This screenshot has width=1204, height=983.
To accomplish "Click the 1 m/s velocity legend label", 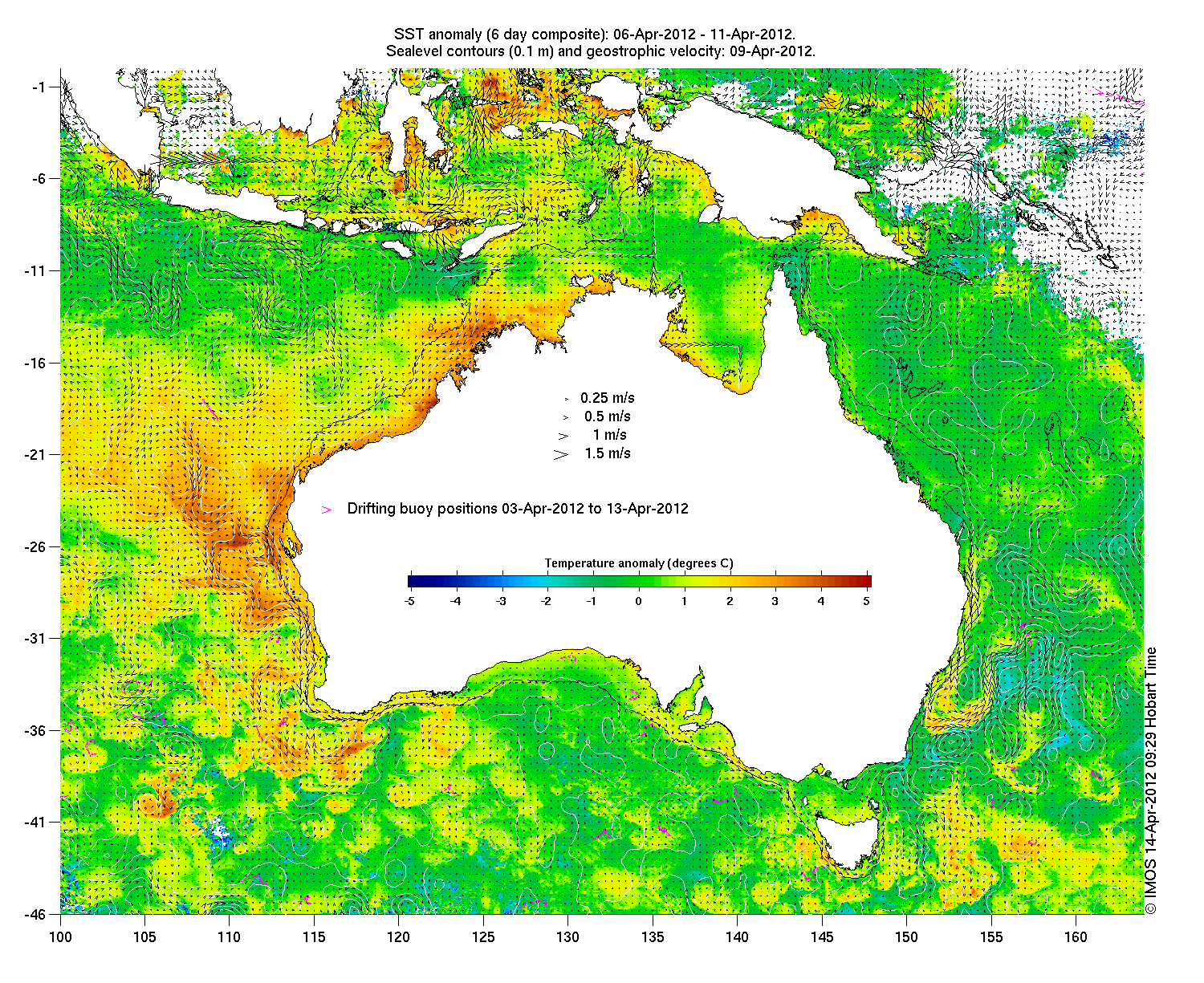I will tap(610, 435).
